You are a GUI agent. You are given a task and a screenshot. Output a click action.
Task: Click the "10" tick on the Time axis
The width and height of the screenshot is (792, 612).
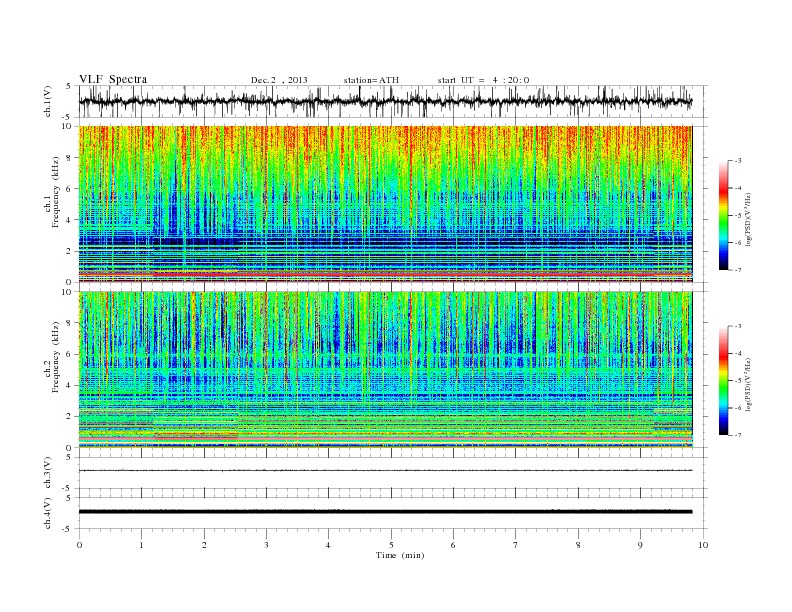(703, 545)
